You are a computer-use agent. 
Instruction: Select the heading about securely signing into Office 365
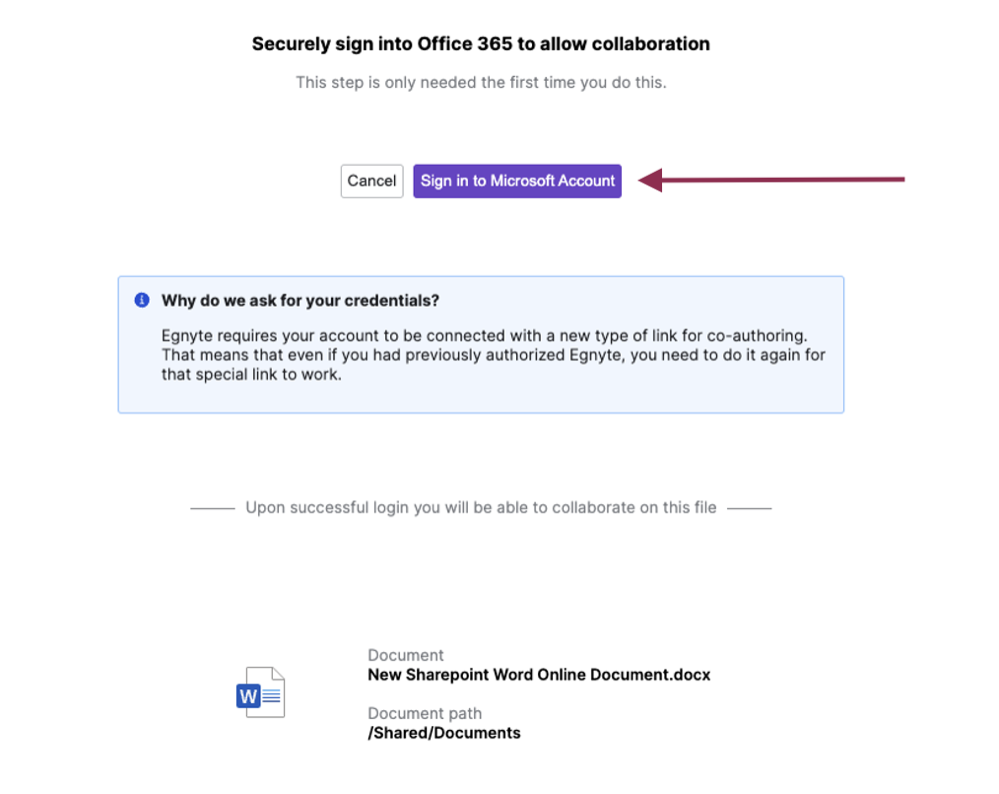(480, 44)
